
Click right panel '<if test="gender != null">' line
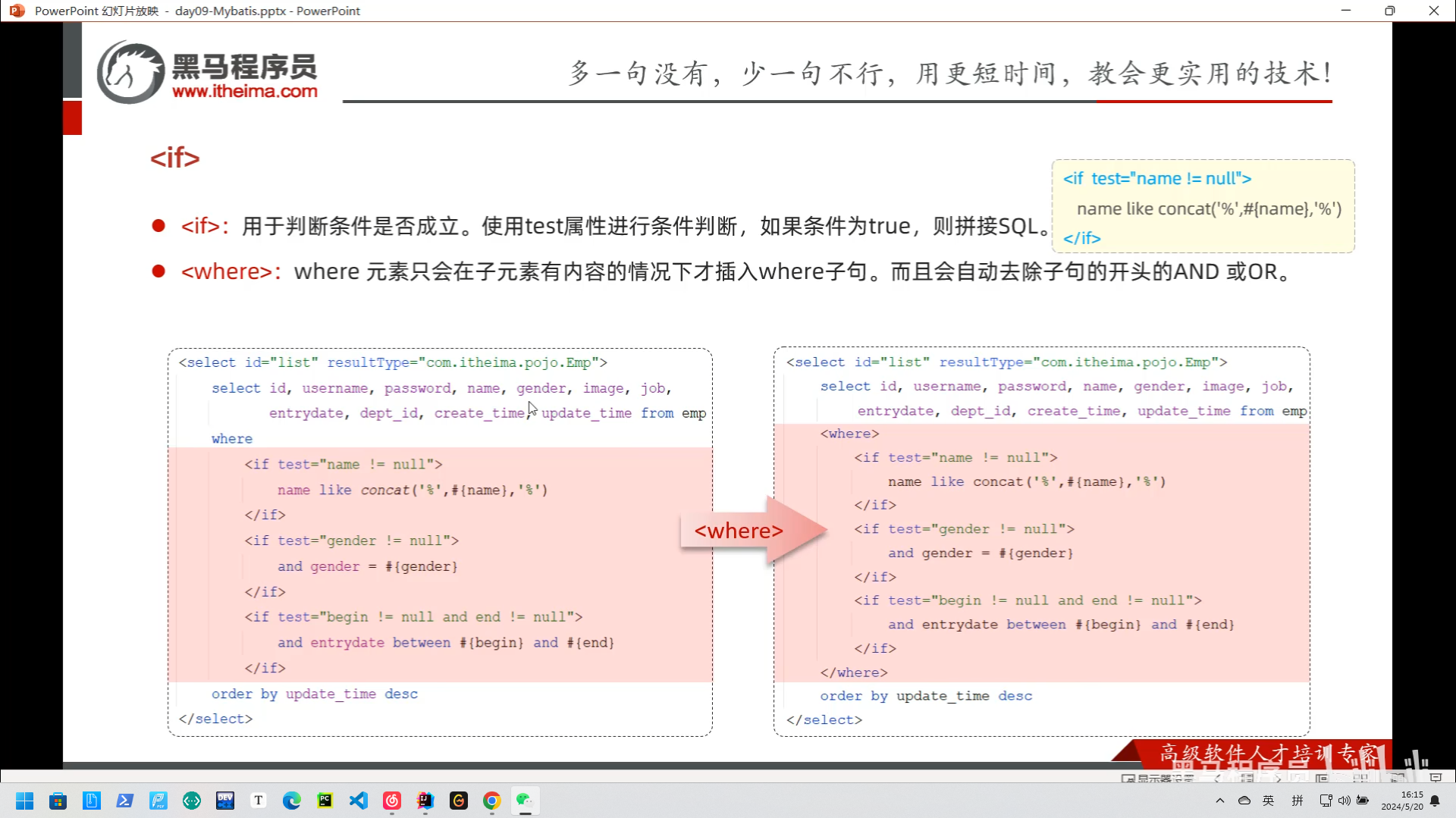964,529
